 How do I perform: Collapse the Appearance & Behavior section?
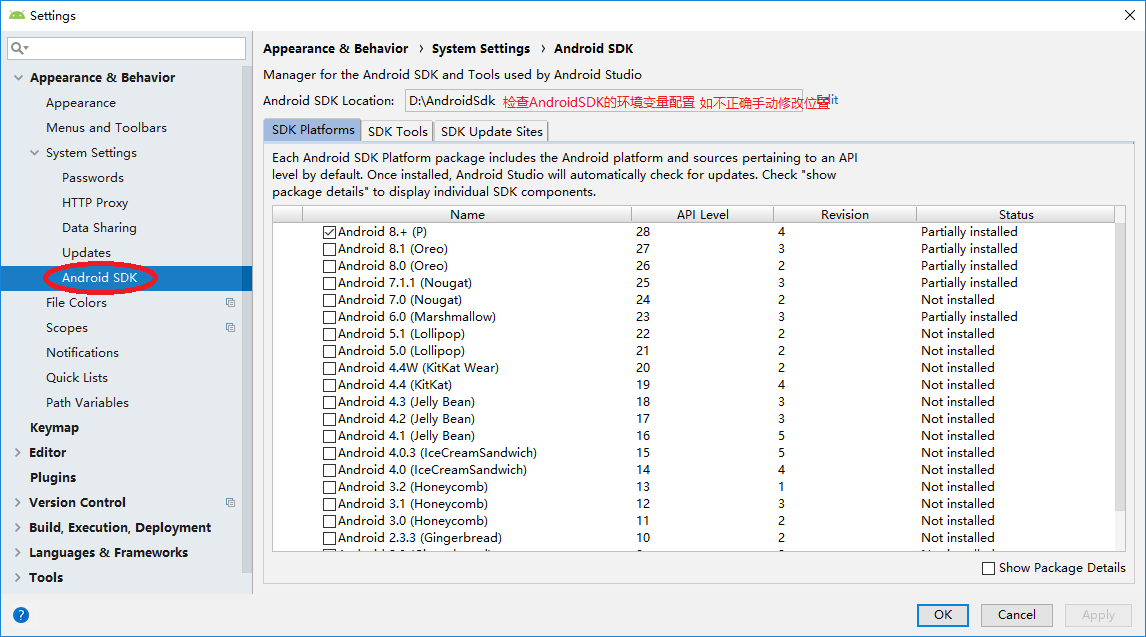(x=18, y=77)
